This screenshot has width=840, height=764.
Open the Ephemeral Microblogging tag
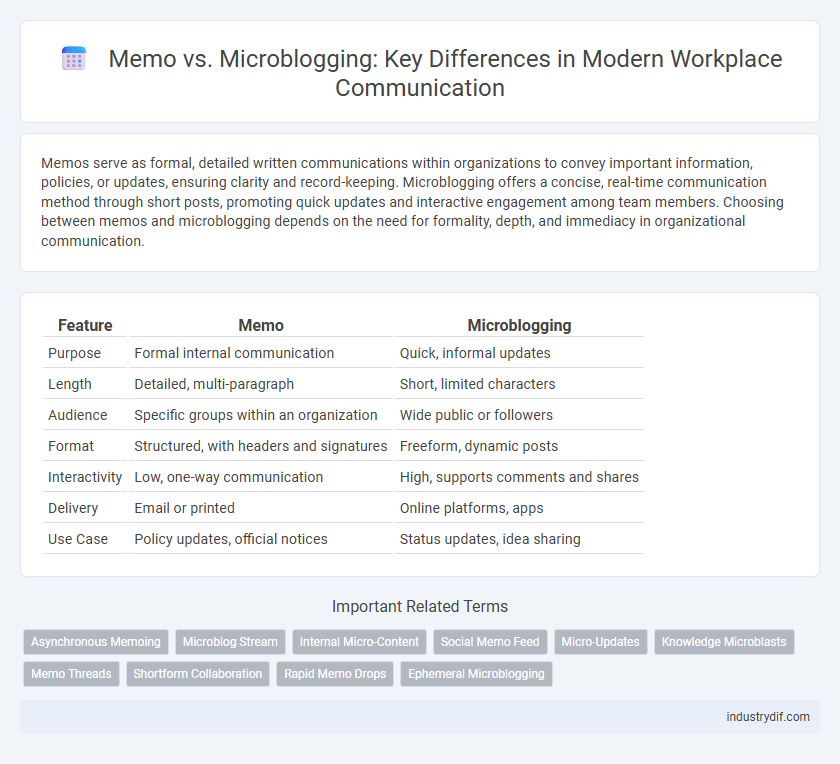coord(476,674)
